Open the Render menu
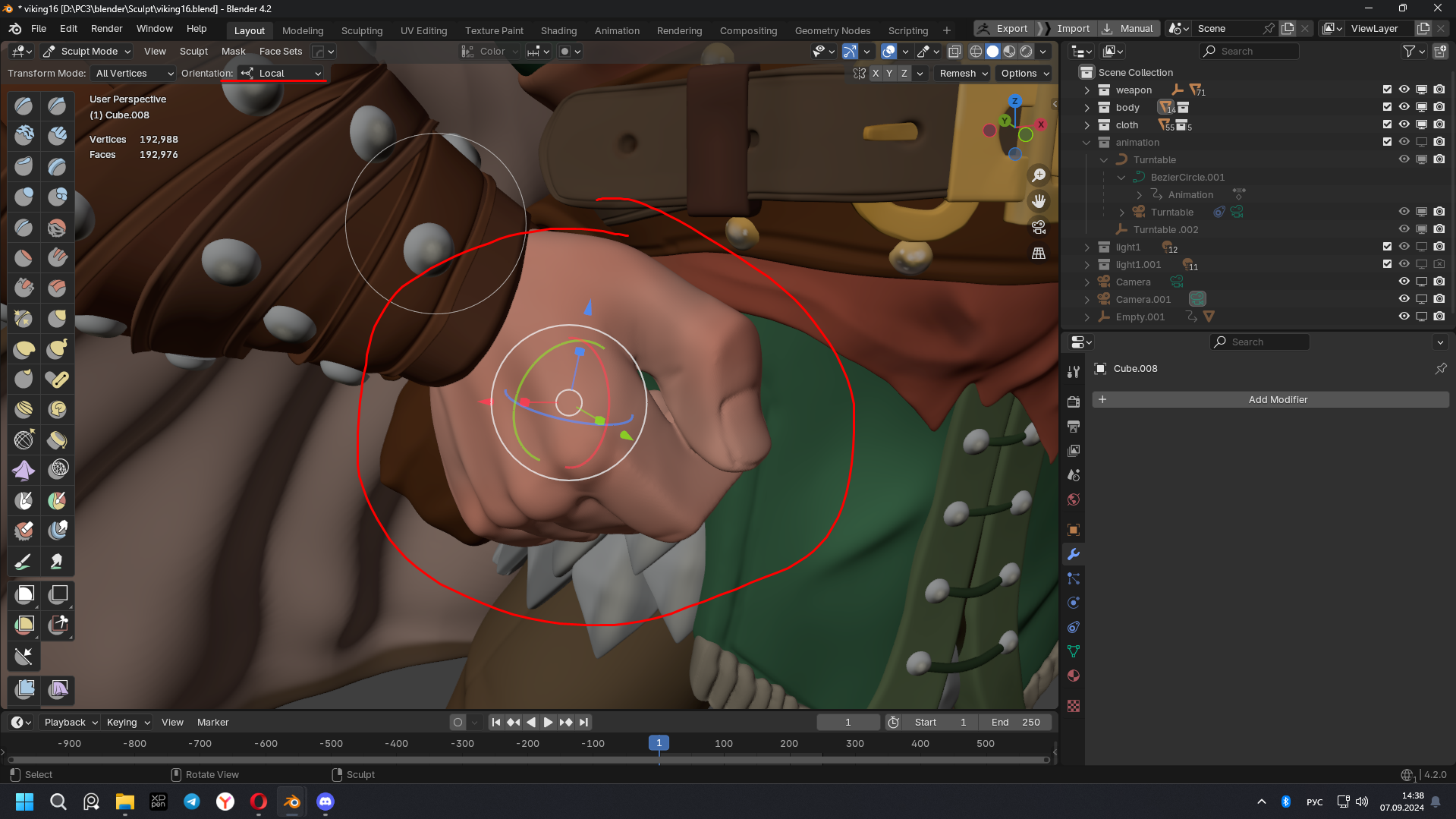This screenshot has height=819, width=1456. 106,29
